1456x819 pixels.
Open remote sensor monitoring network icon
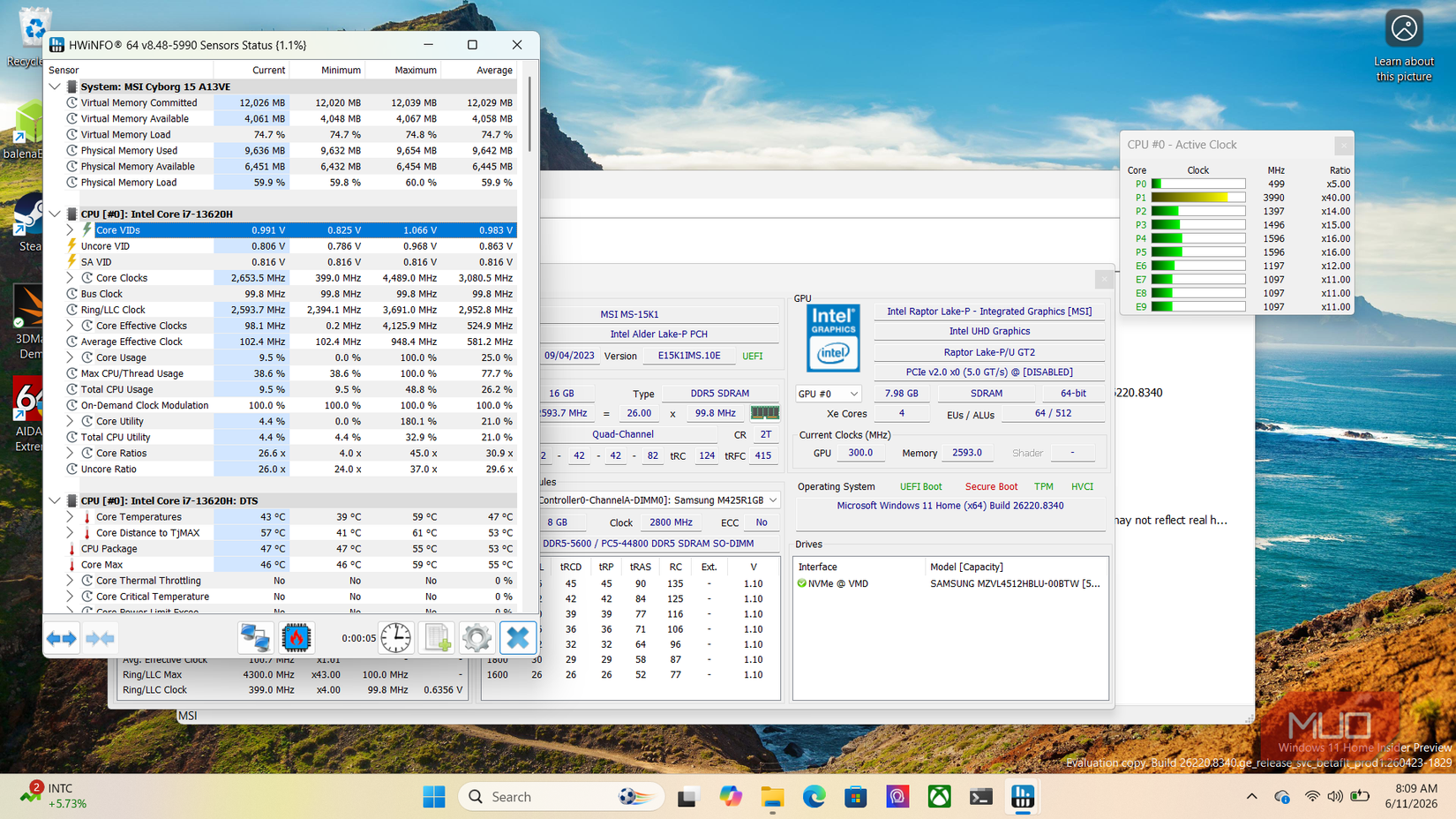click(255, 637)
